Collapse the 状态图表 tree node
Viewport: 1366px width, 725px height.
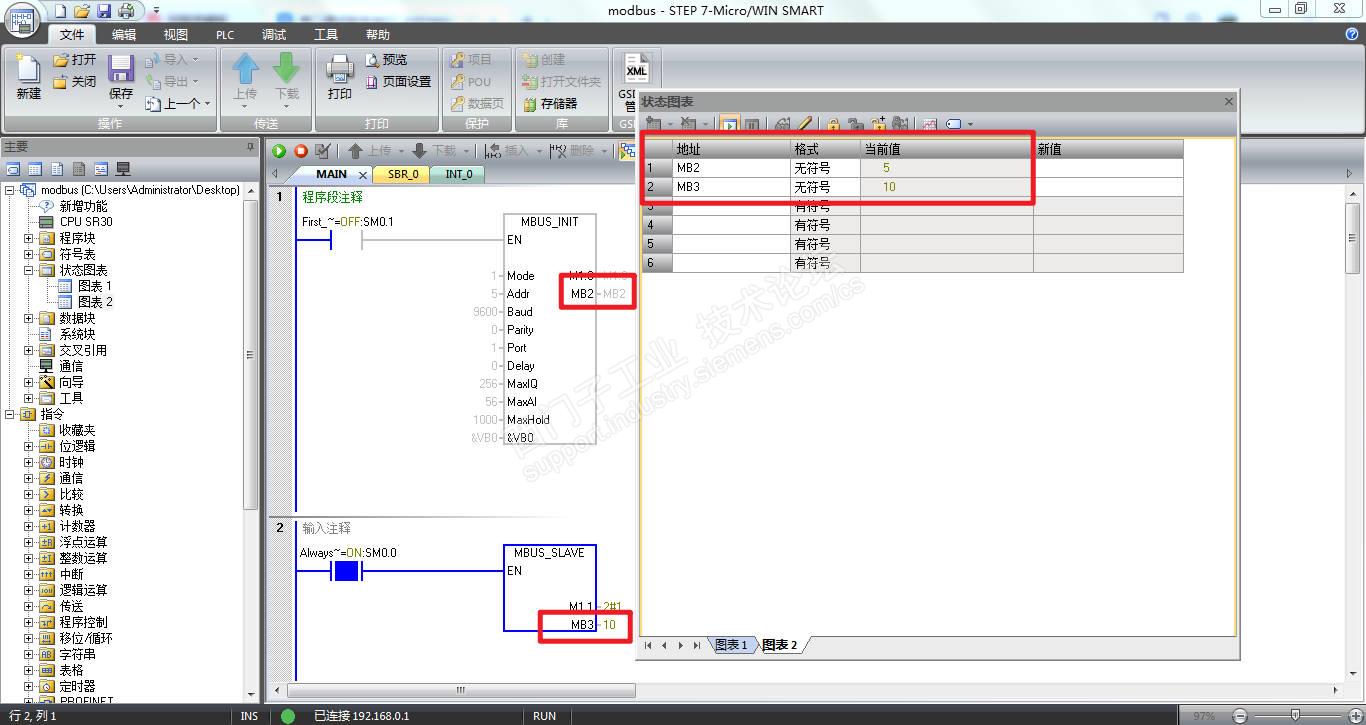click(29, 270)
